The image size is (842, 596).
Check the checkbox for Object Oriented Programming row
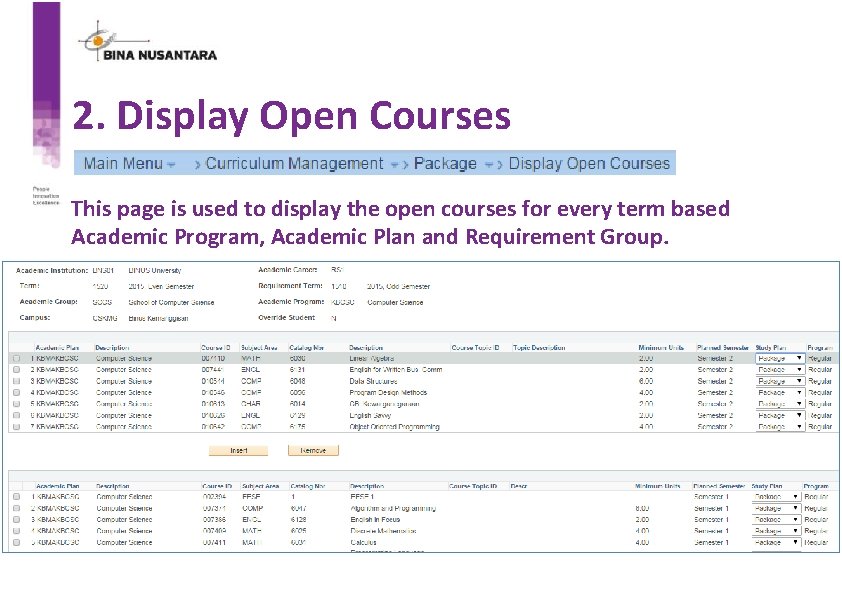tap(17, 426)
